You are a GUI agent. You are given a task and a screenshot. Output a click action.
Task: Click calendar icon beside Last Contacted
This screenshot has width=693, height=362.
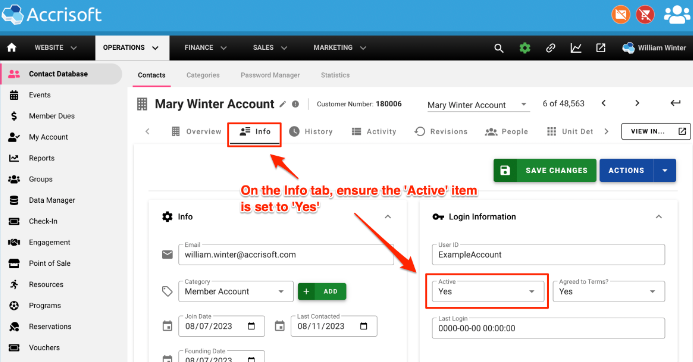coord(279,326)
